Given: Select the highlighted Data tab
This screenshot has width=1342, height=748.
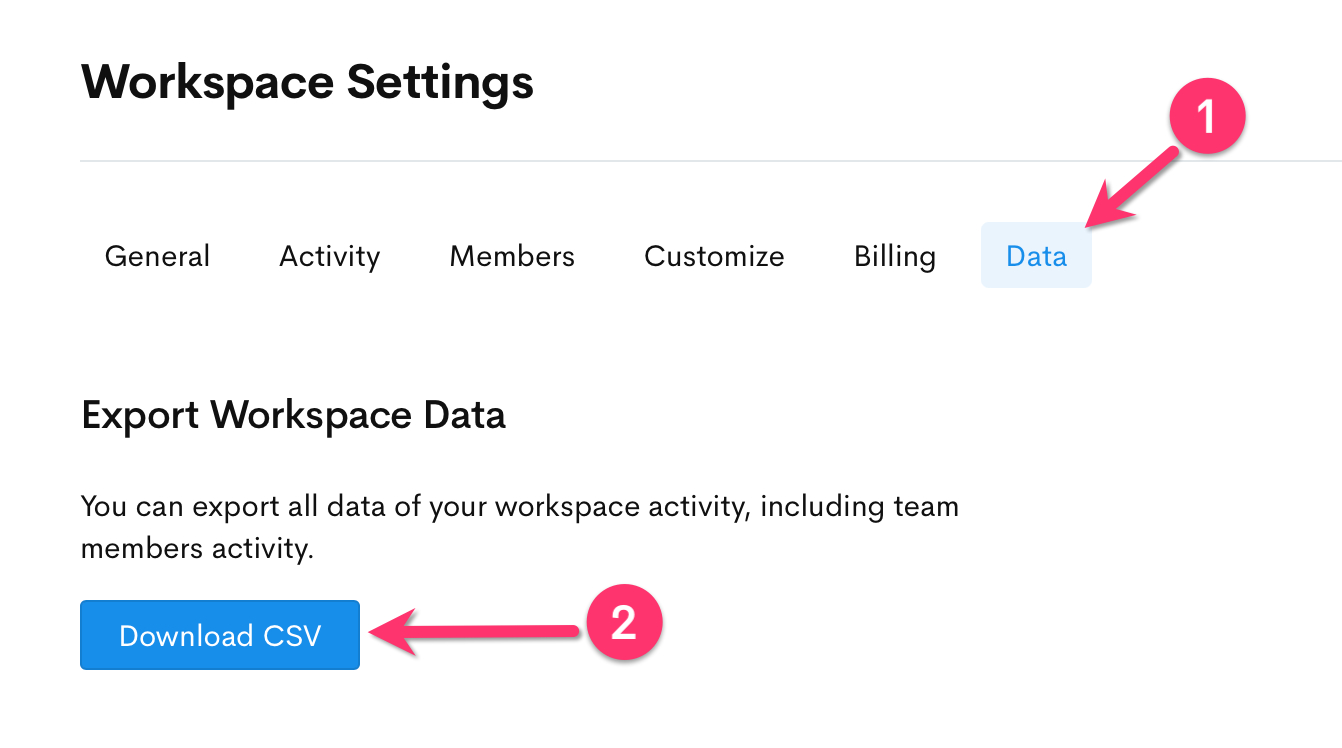Looking at the screenshot, I should [x=1036, y=256].
